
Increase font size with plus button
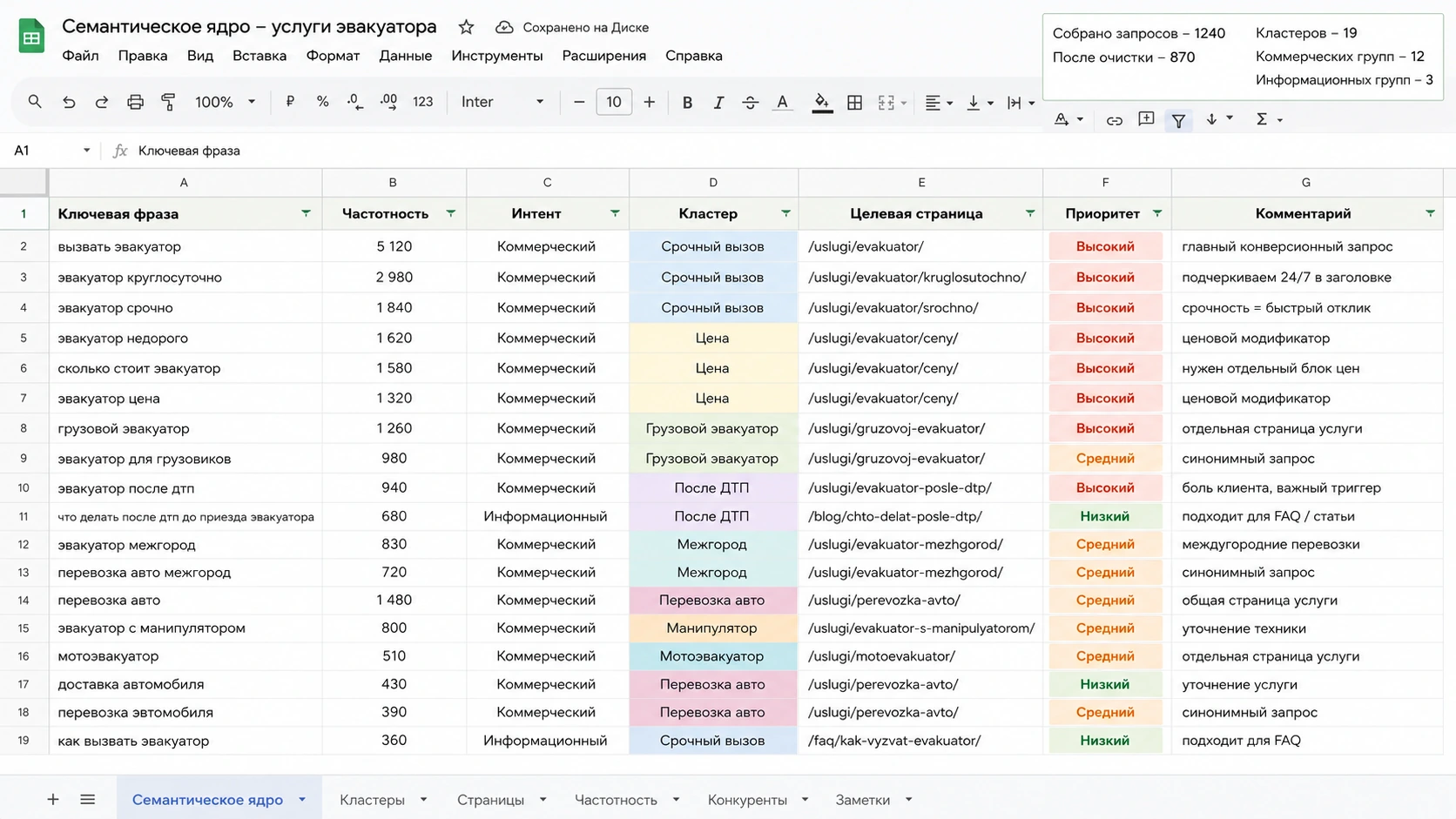pos(649,102)
